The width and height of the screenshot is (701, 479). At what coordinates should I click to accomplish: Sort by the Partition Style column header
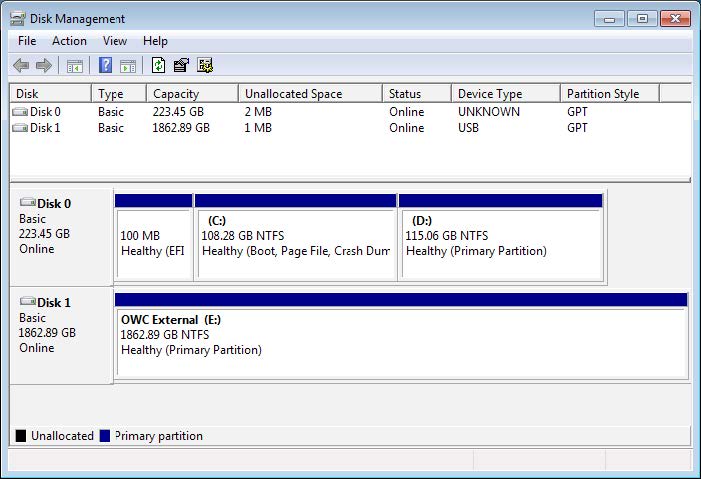609,93
